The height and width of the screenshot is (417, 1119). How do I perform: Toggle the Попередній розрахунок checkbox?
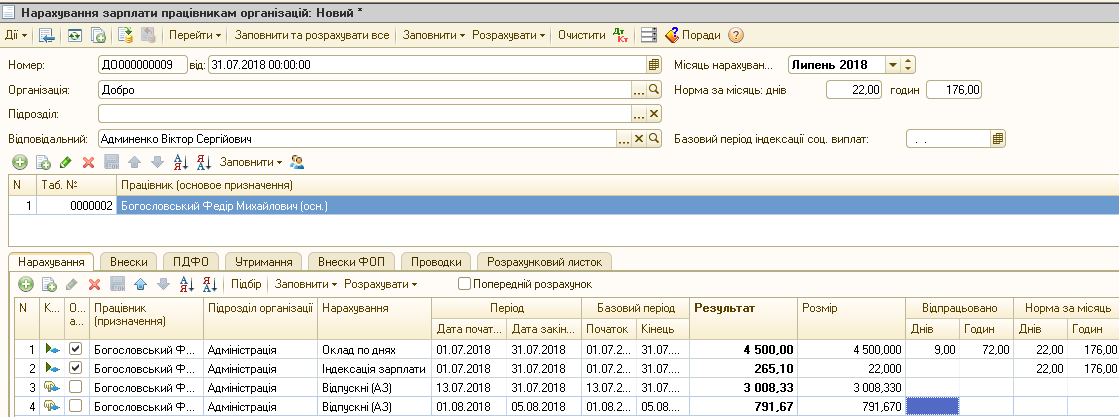tap(465, 283)
